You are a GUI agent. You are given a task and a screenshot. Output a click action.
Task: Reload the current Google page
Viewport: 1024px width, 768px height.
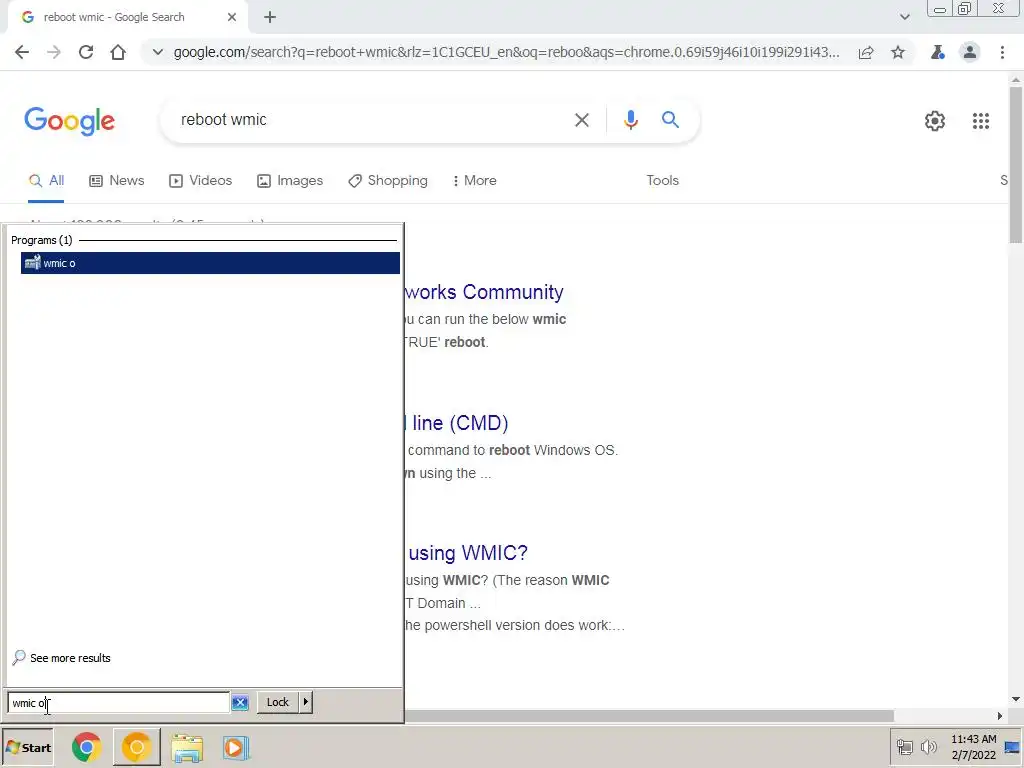tap(86, 52)
